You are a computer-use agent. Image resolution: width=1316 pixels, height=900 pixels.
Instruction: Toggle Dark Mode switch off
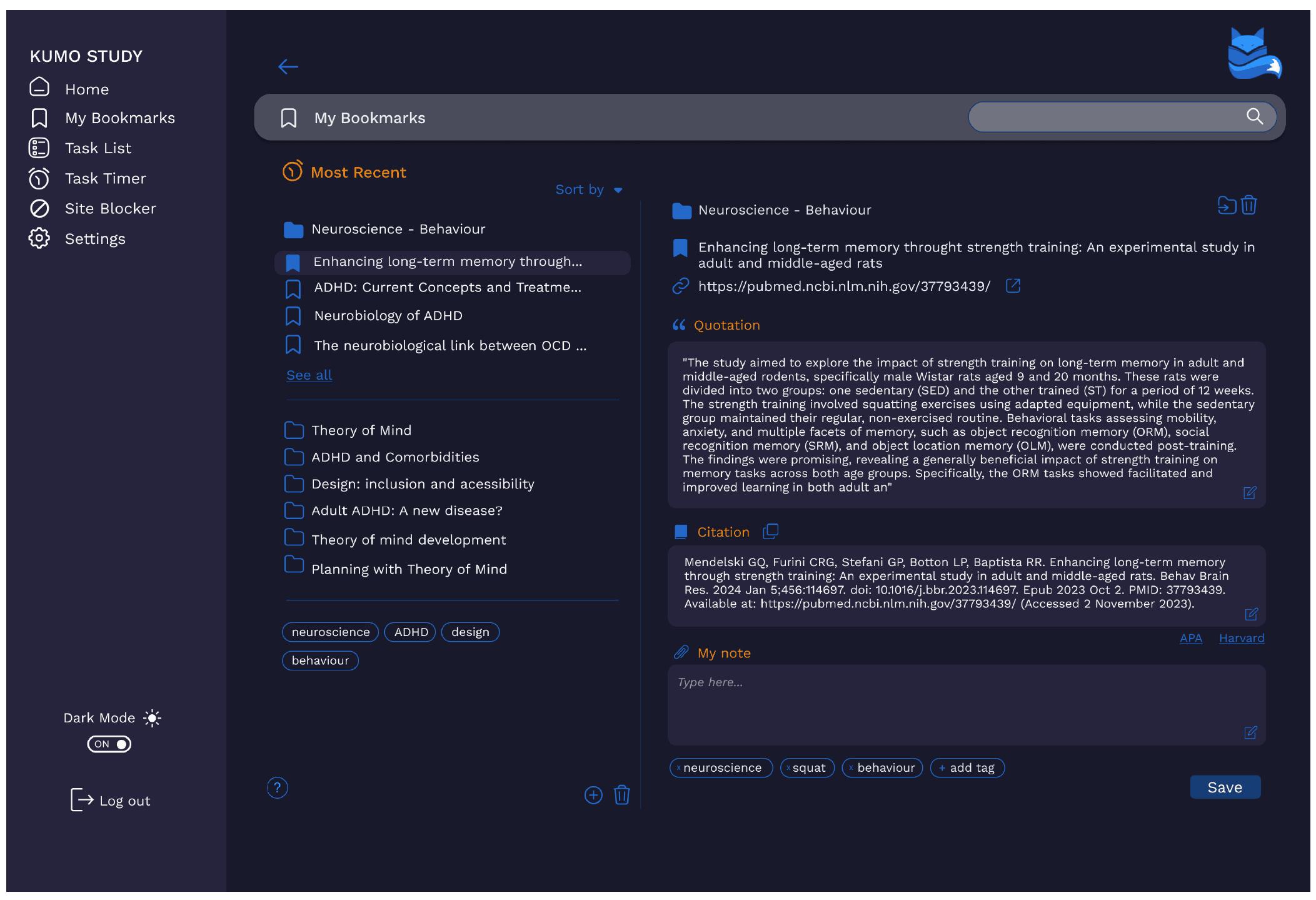click(109, 744)
